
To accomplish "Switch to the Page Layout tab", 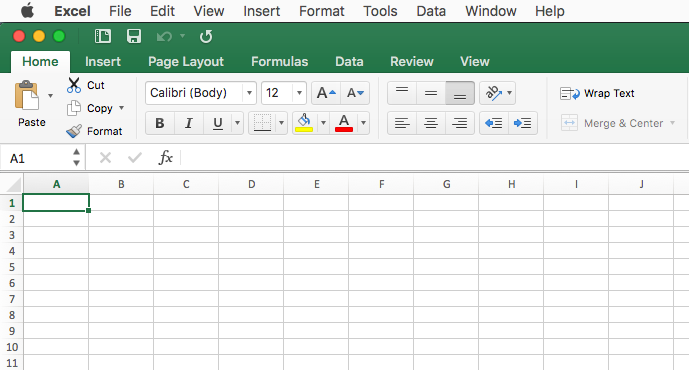I will (186, 62).
